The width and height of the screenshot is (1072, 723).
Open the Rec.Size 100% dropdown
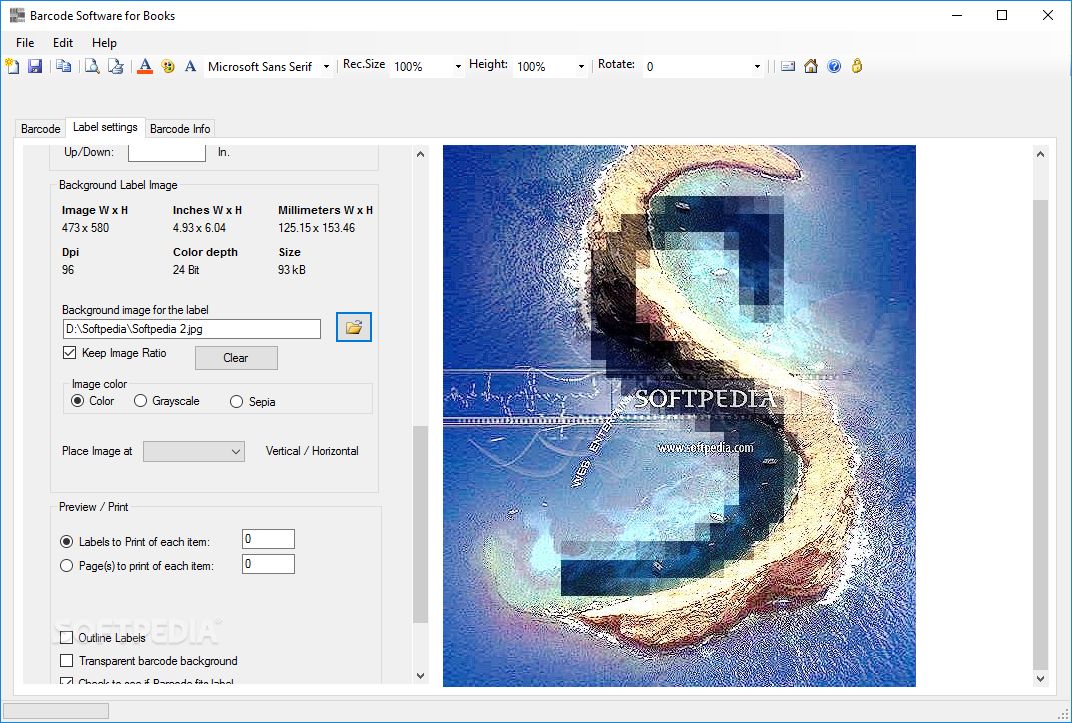point(458,66)
